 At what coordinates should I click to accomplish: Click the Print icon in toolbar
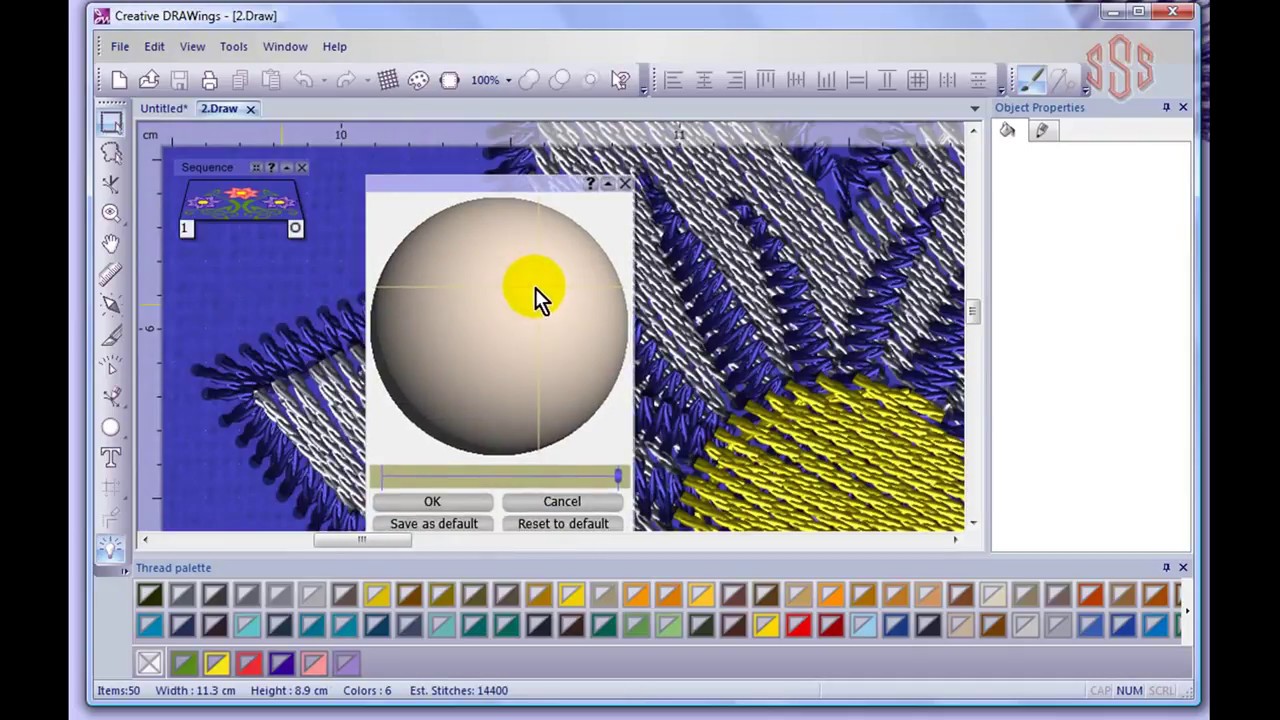(x=209, y=80)
